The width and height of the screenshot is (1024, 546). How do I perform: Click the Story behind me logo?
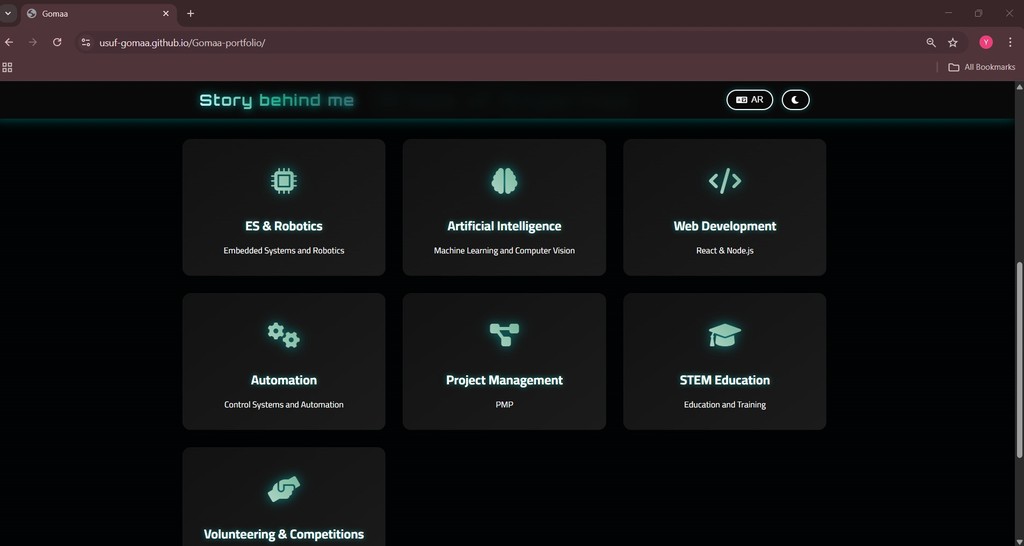(x=276, y=100)
